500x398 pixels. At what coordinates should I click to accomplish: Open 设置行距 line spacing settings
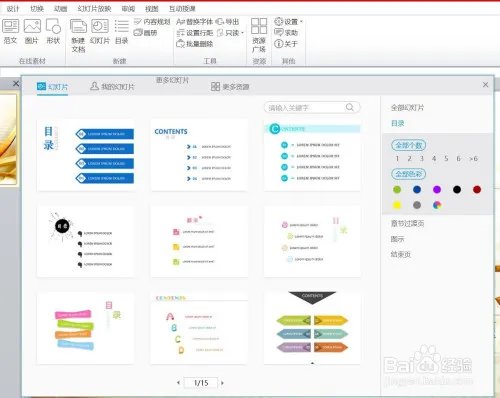click(195, 33)
